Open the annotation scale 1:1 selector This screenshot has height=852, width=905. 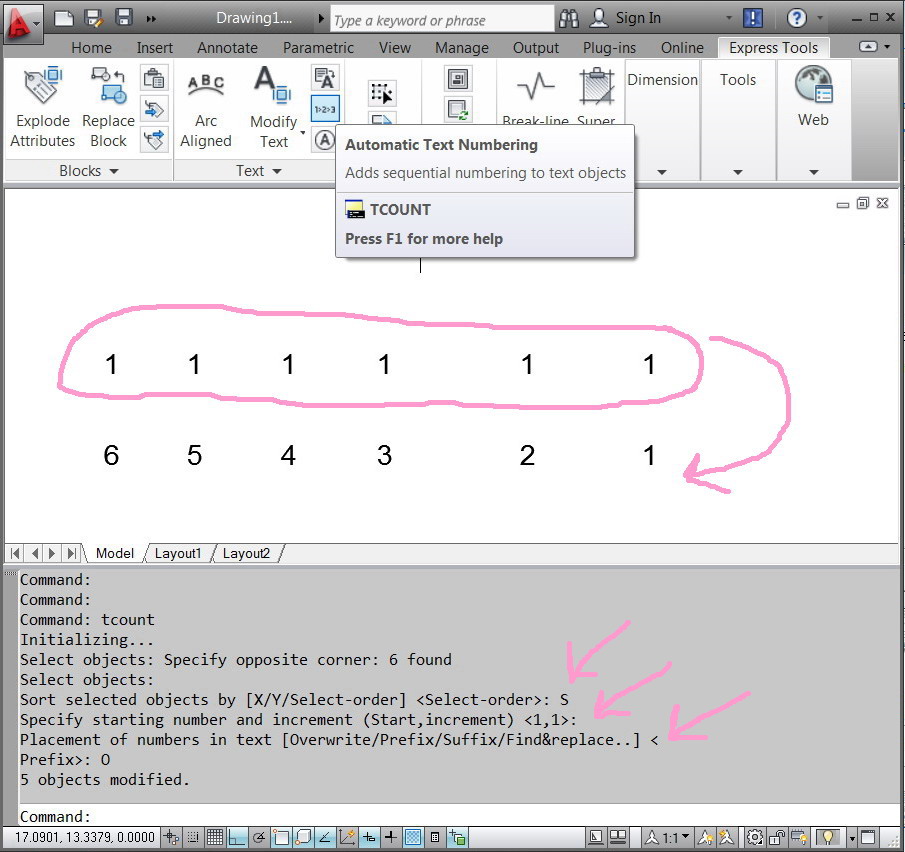tap(670, 837)
